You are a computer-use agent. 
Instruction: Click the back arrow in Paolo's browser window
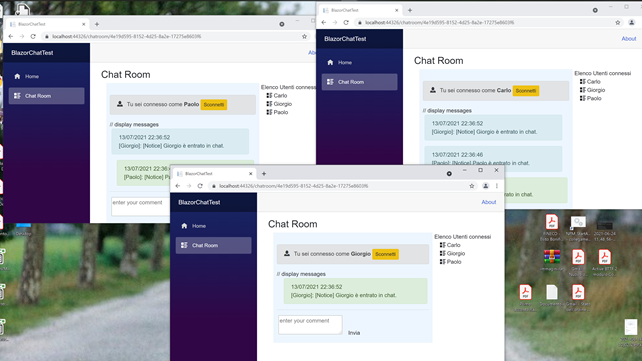coord(11,36)
